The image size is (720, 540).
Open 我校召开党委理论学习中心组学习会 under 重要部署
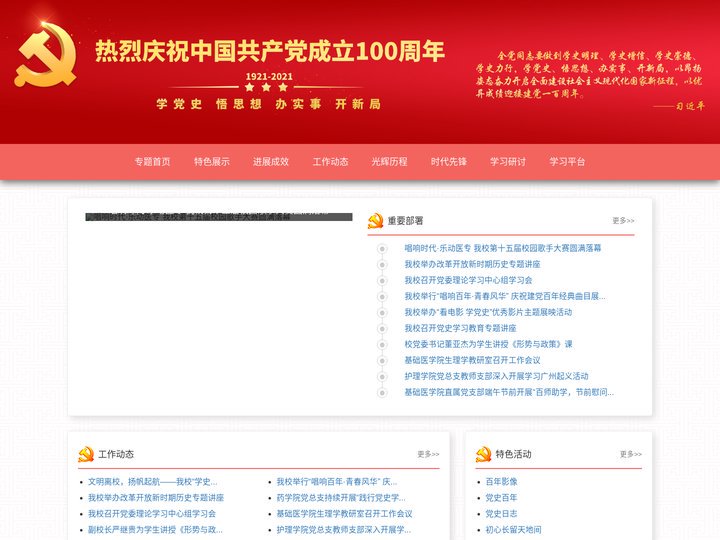pyautogui.click(x=468, y=280)
